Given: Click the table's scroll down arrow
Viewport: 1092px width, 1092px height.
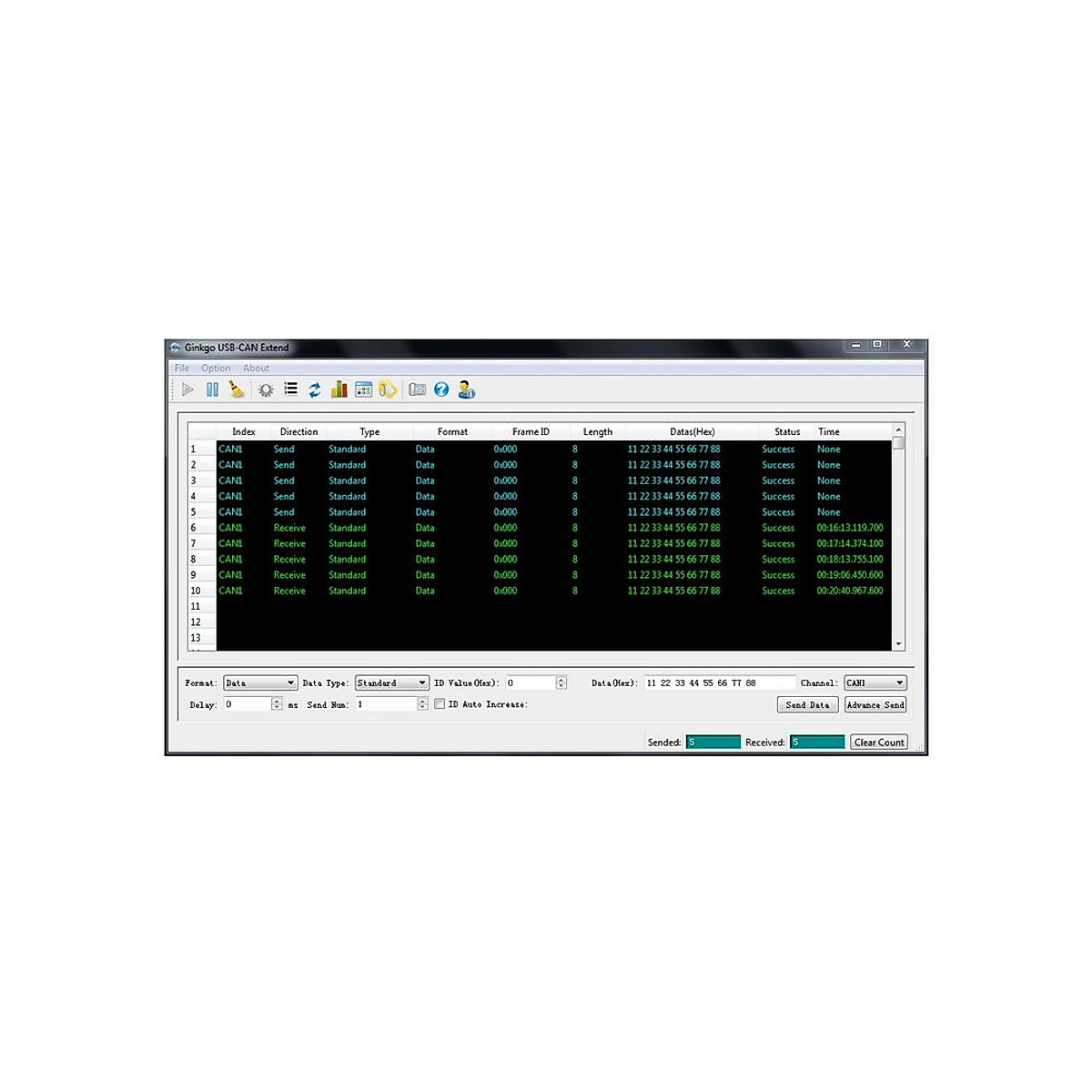Looking at the screenshot, I should pos(898,643).
